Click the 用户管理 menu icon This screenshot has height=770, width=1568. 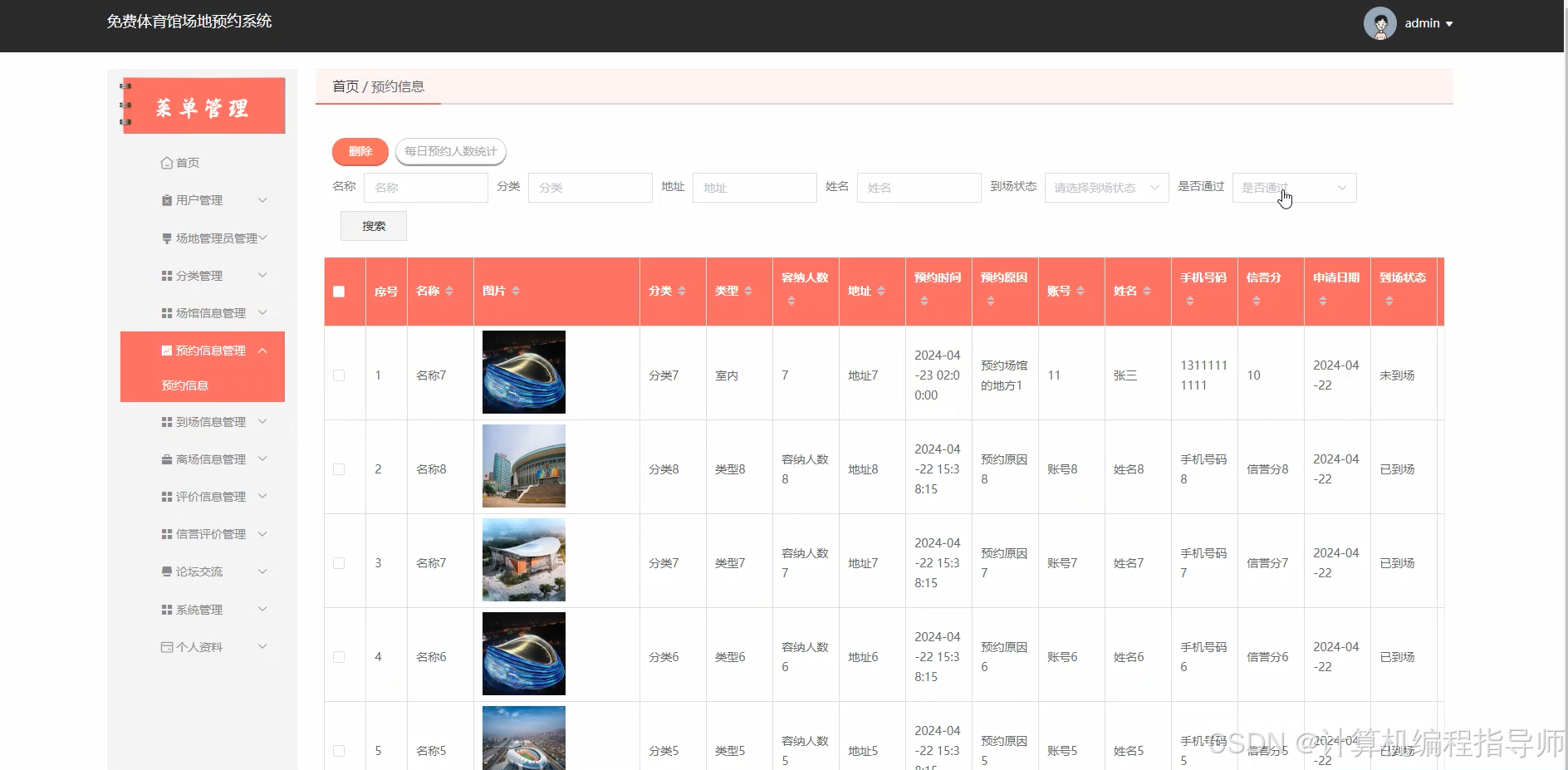(167, 200)
